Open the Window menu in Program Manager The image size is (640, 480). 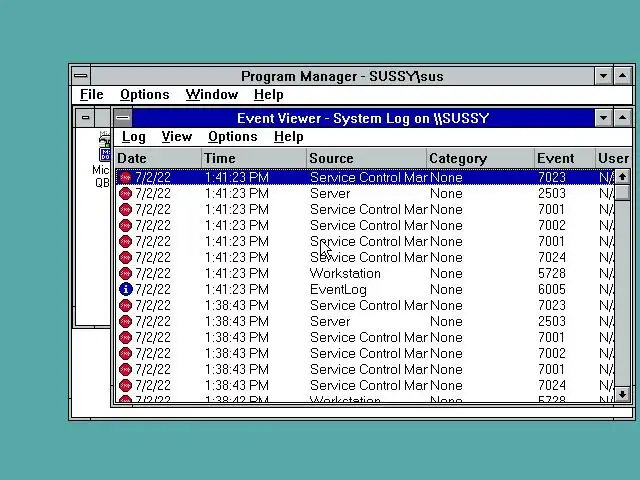click(211, 95)
